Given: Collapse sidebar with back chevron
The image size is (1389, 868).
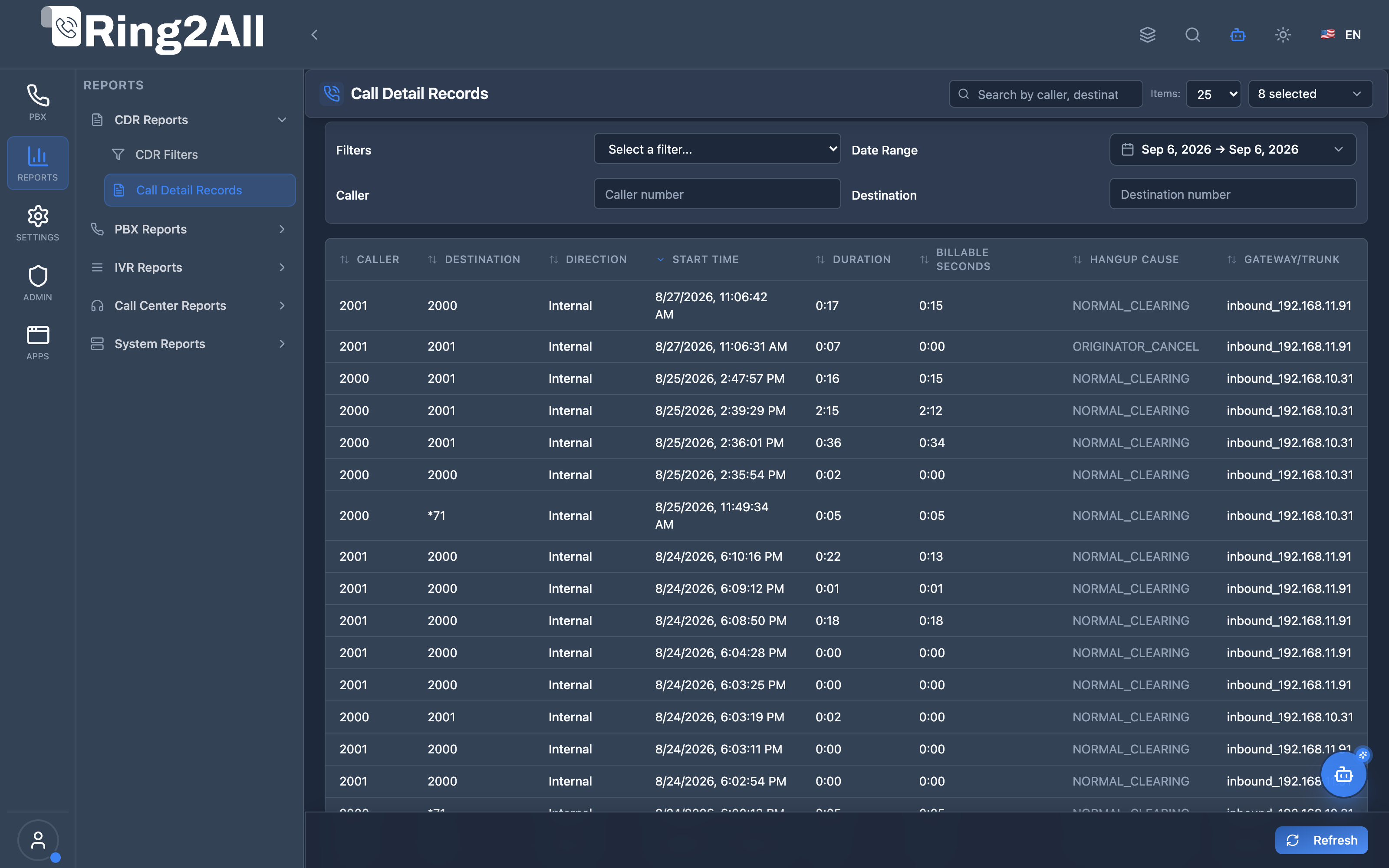Looking at the screenshot, I should [315, 35].
